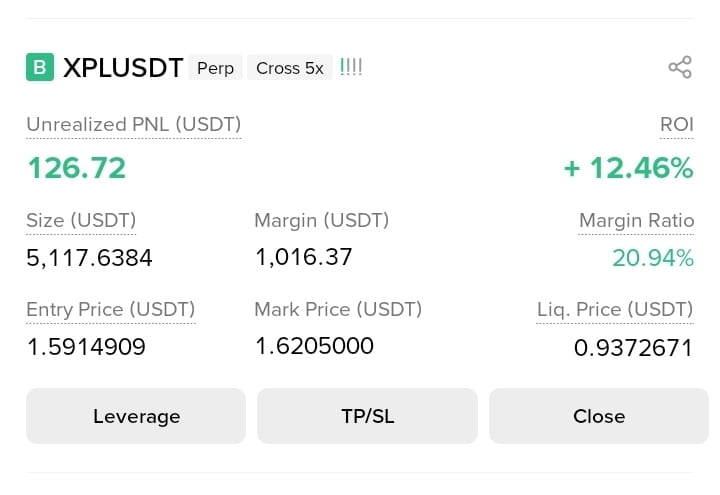Open the XPLUSDT symbol name
720x495 pixels.
[123, 68]
